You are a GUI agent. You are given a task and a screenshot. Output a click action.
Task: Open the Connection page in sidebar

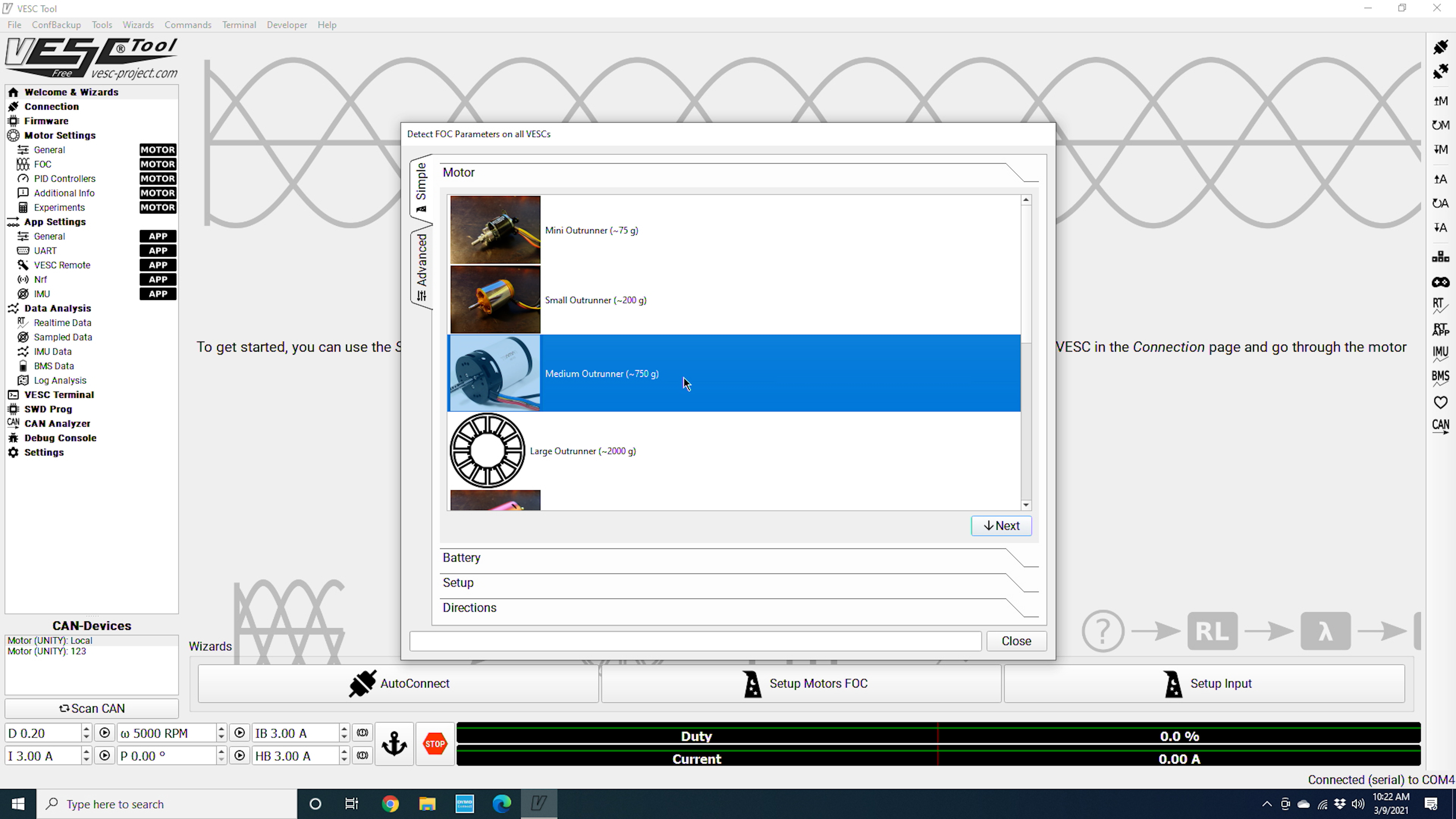pos(91,106)
